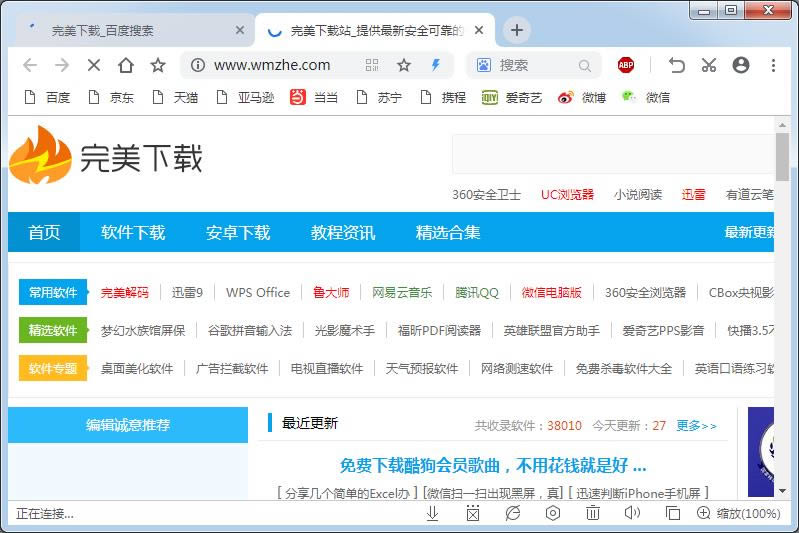Open the 微博 bookmark
Viewport: 799px width, 533px height.
581,97
